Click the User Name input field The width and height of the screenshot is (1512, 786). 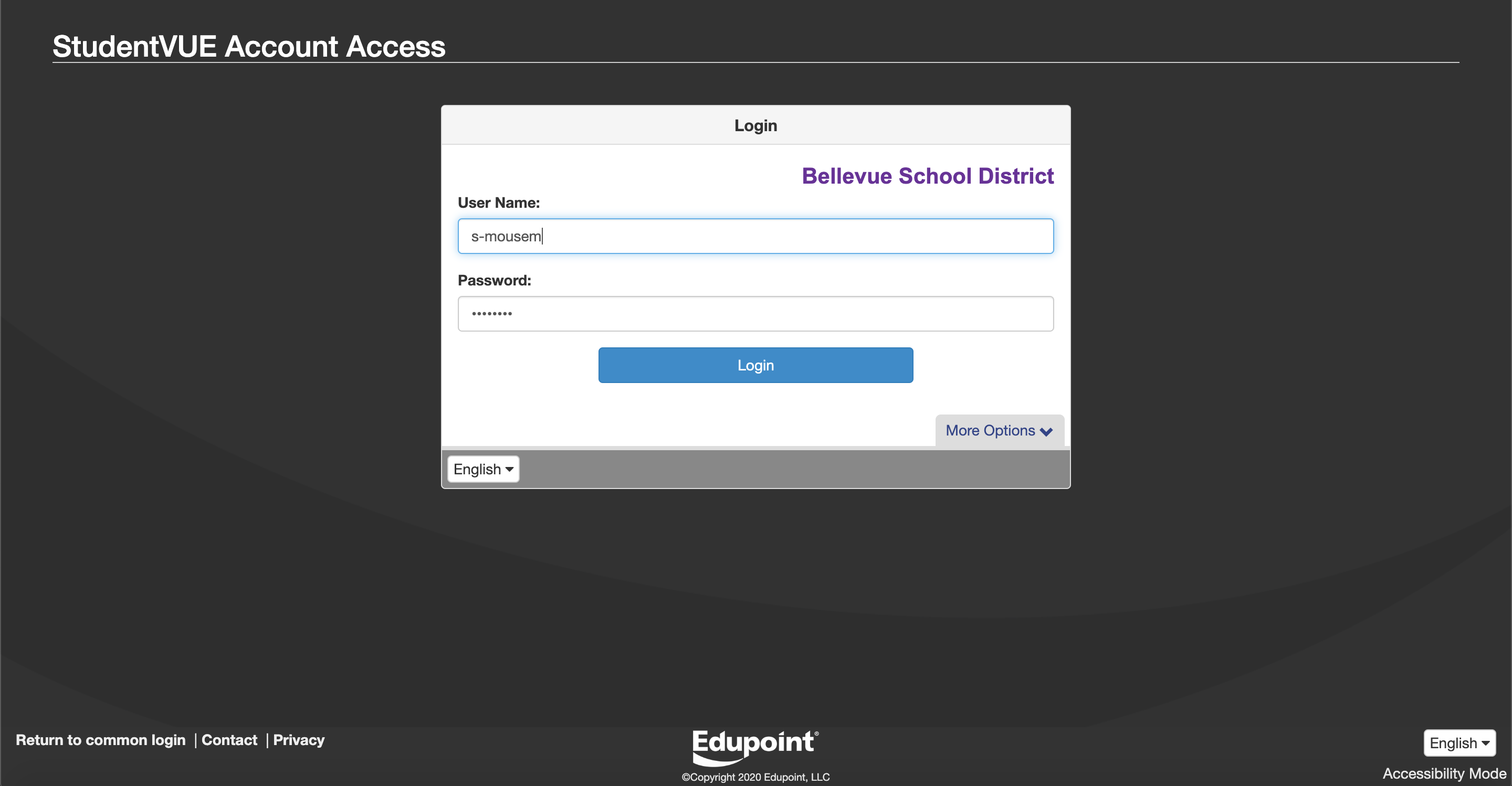755,237
